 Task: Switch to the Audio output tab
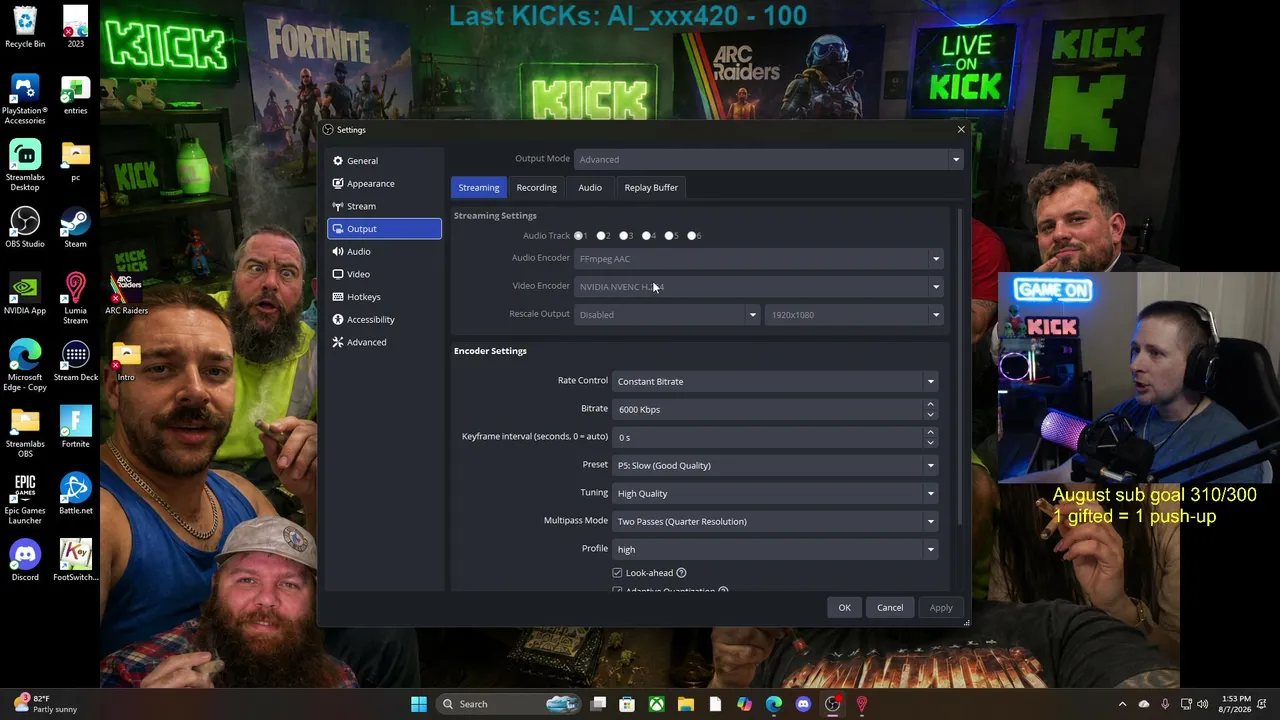point(590,188)
